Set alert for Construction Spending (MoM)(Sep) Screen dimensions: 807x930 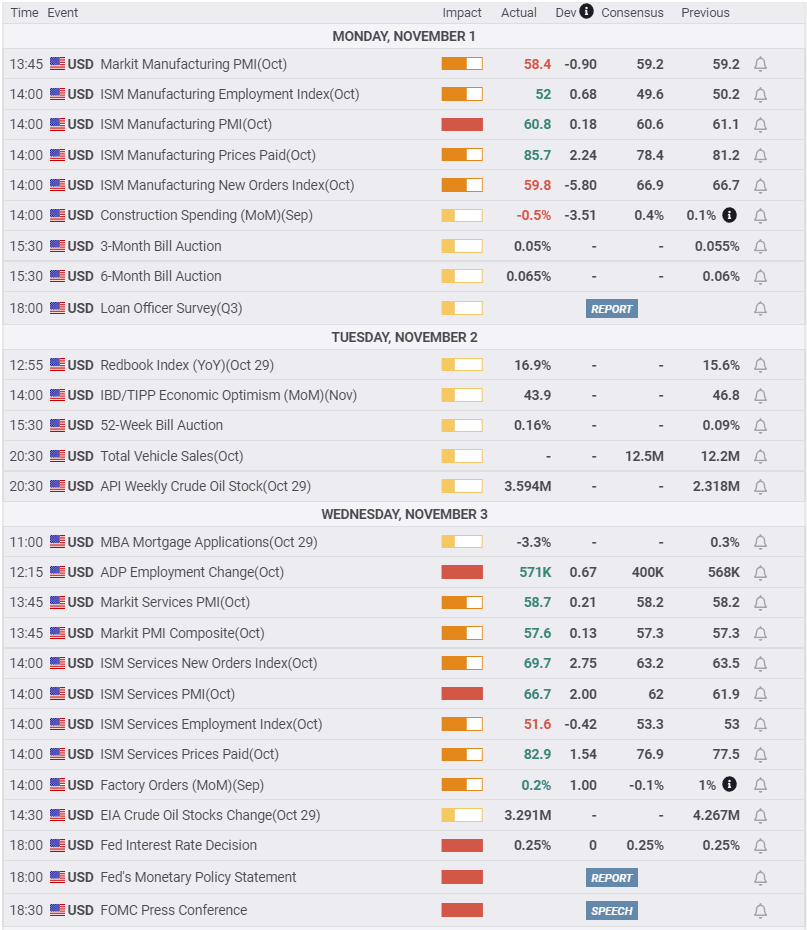[760, 216]
